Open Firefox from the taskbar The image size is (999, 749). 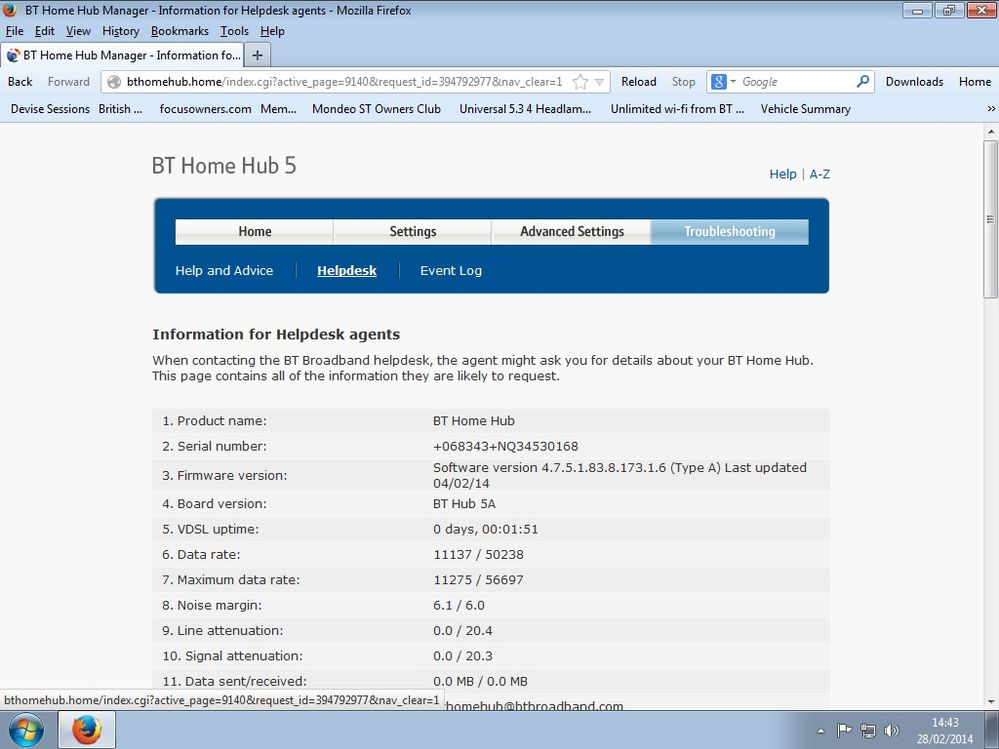87,730
